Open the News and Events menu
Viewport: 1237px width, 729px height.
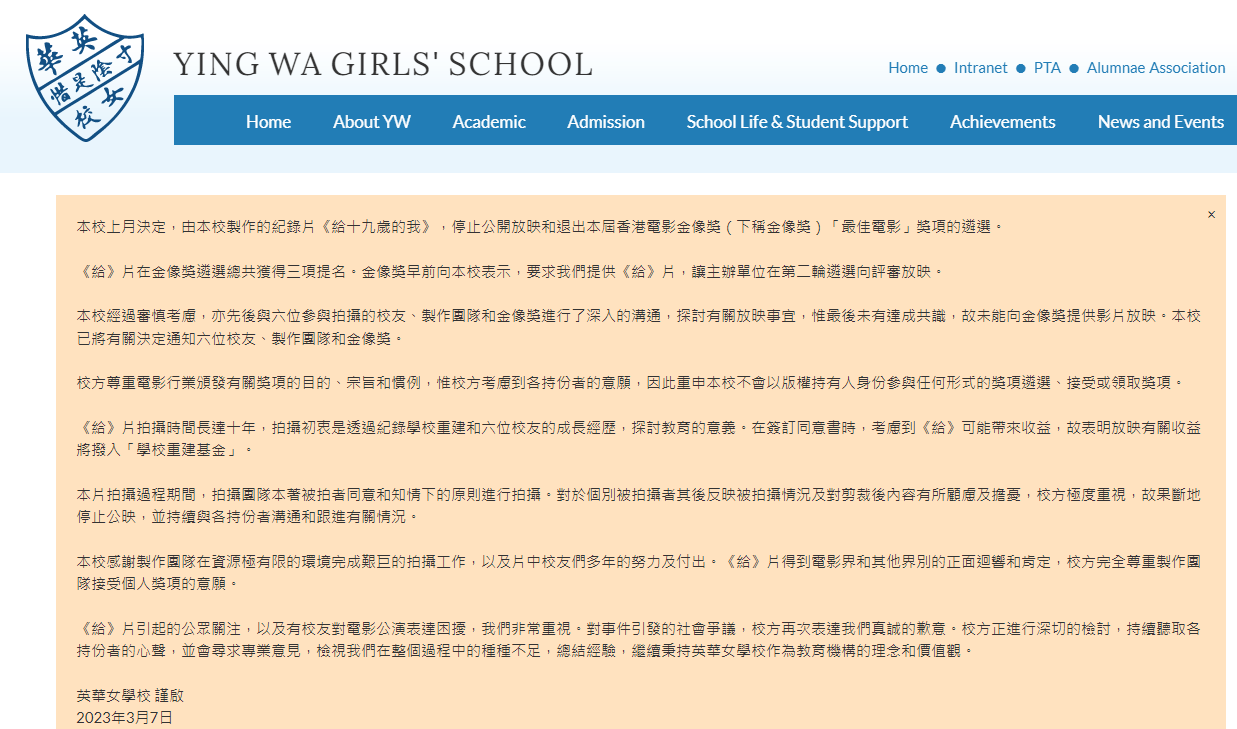[x=1160, y=121]
